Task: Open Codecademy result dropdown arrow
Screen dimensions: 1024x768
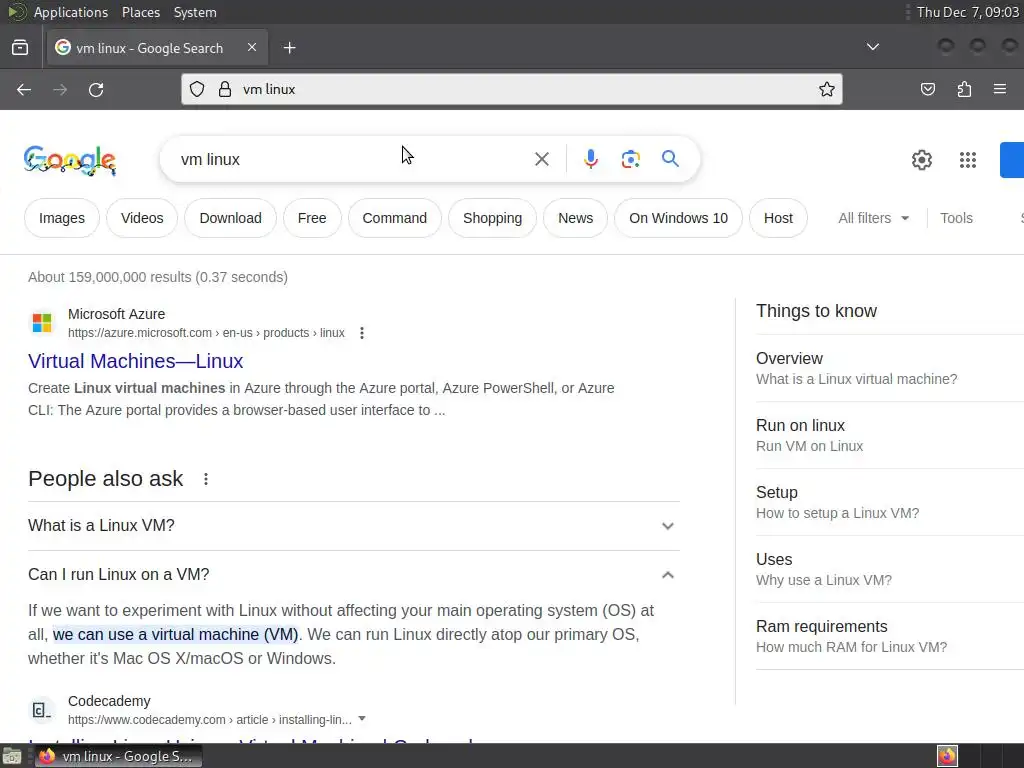Action: point(362,718)
